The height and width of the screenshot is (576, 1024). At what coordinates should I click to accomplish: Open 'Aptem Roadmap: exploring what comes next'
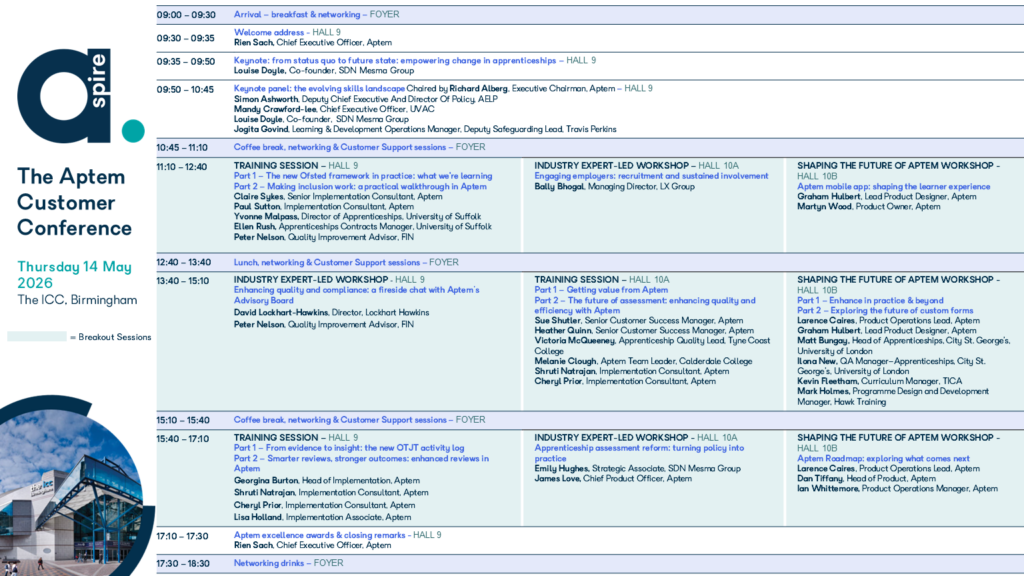(x=883, y=458)
